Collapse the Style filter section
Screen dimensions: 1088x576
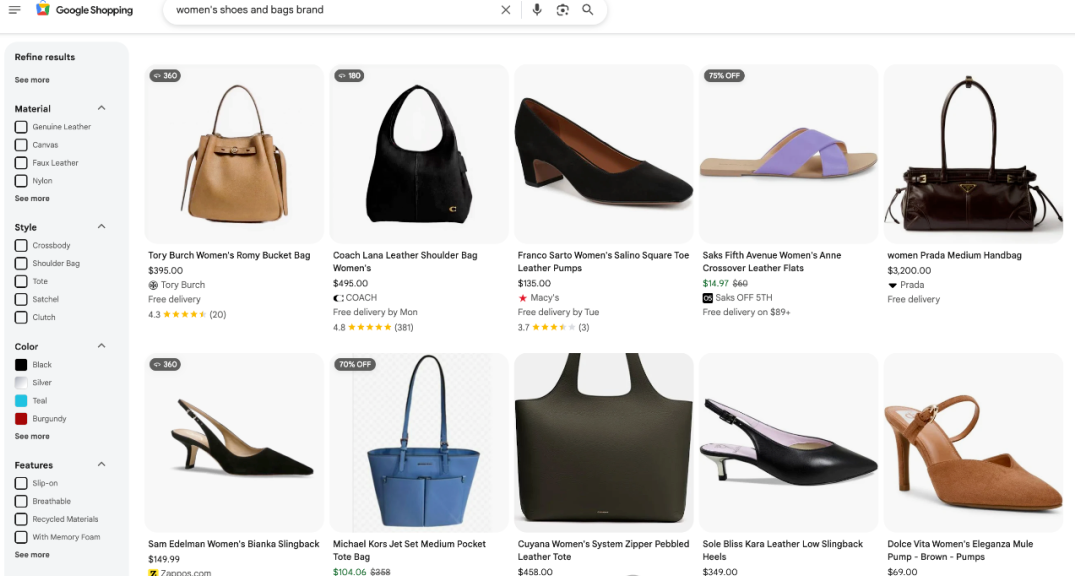(101, 227)
